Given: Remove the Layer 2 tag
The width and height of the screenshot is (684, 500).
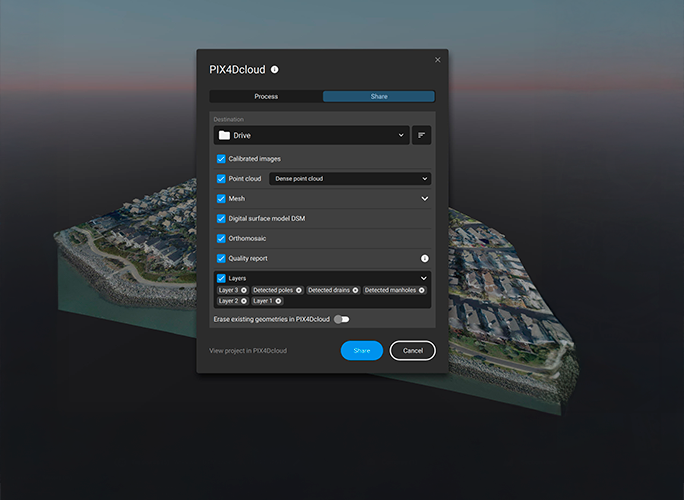Looking at the screenshot, I should click(x=244, y=301).
